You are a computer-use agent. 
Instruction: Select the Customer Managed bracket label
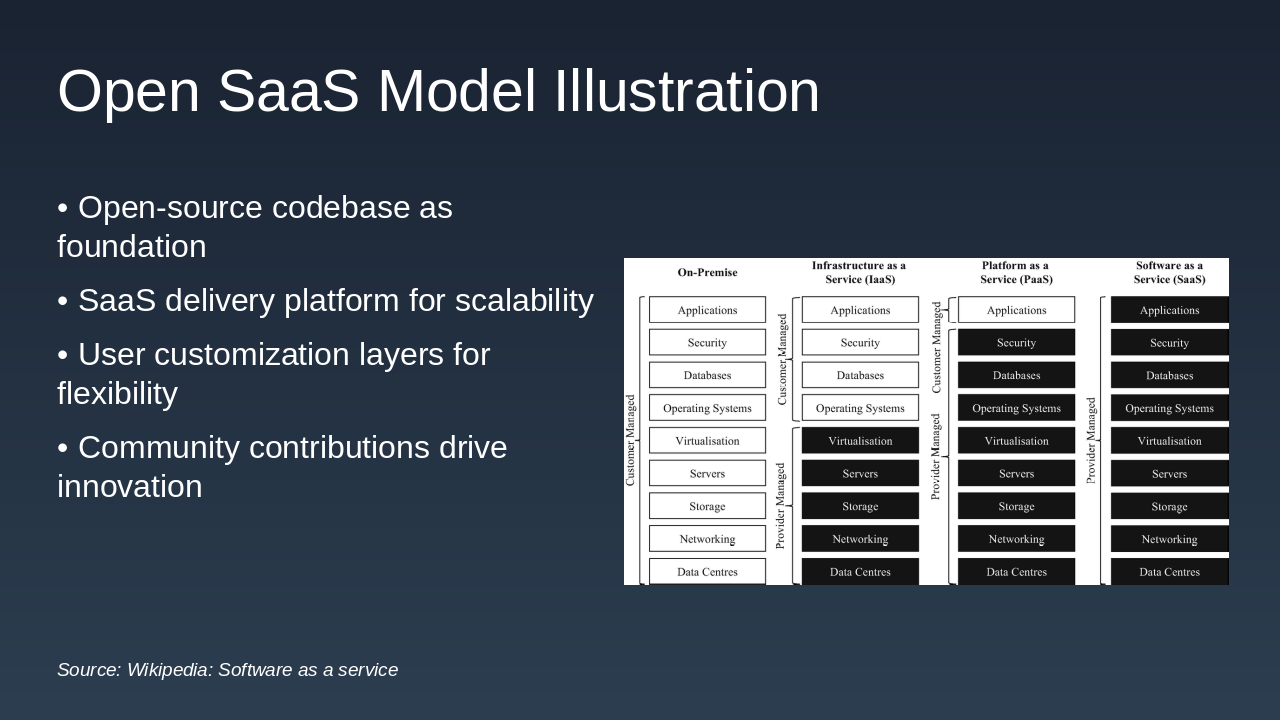[x=631, y=440]
